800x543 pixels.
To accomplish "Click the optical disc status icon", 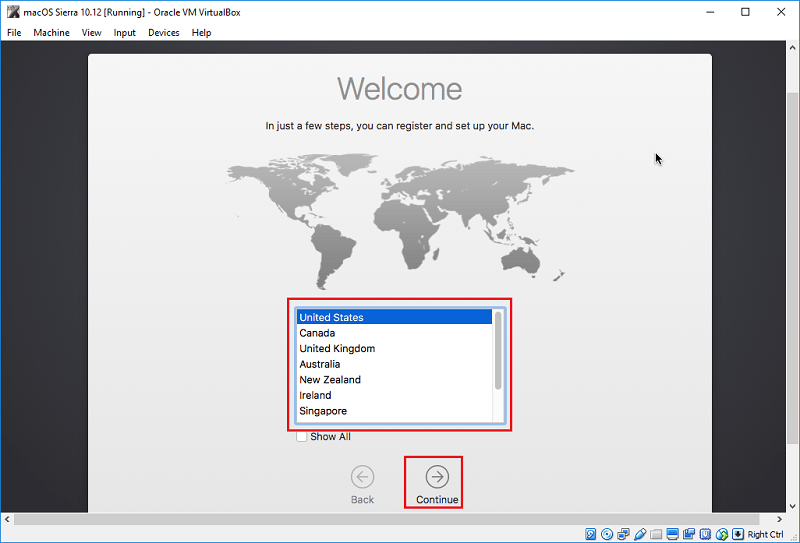I will tap(607, 534).
